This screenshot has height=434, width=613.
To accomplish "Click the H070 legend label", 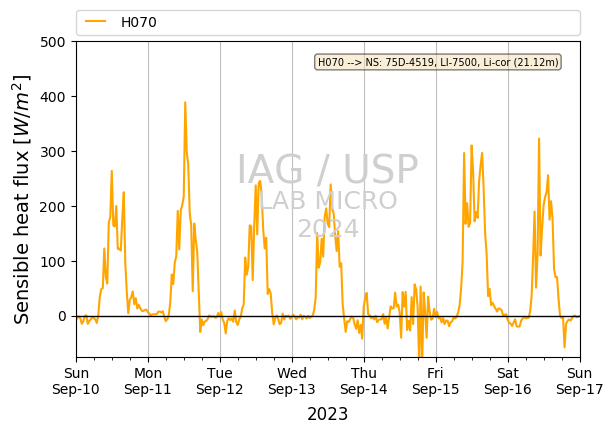I will click(138, 22).
